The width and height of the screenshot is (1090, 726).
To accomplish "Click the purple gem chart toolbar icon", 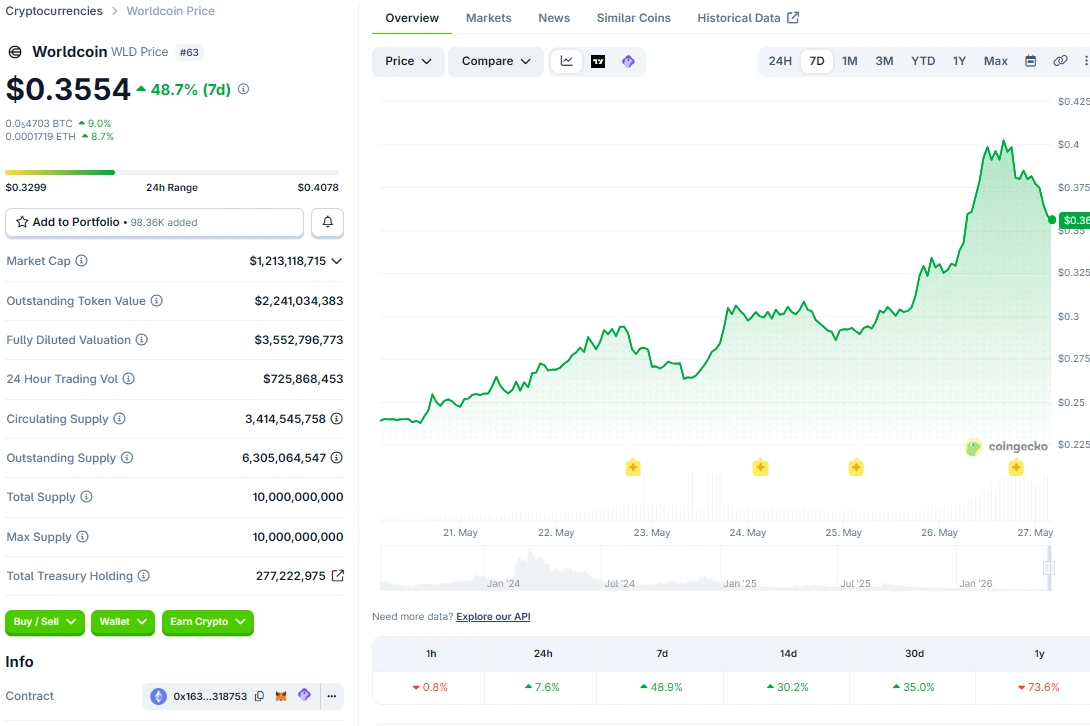I will pos(628,61).
